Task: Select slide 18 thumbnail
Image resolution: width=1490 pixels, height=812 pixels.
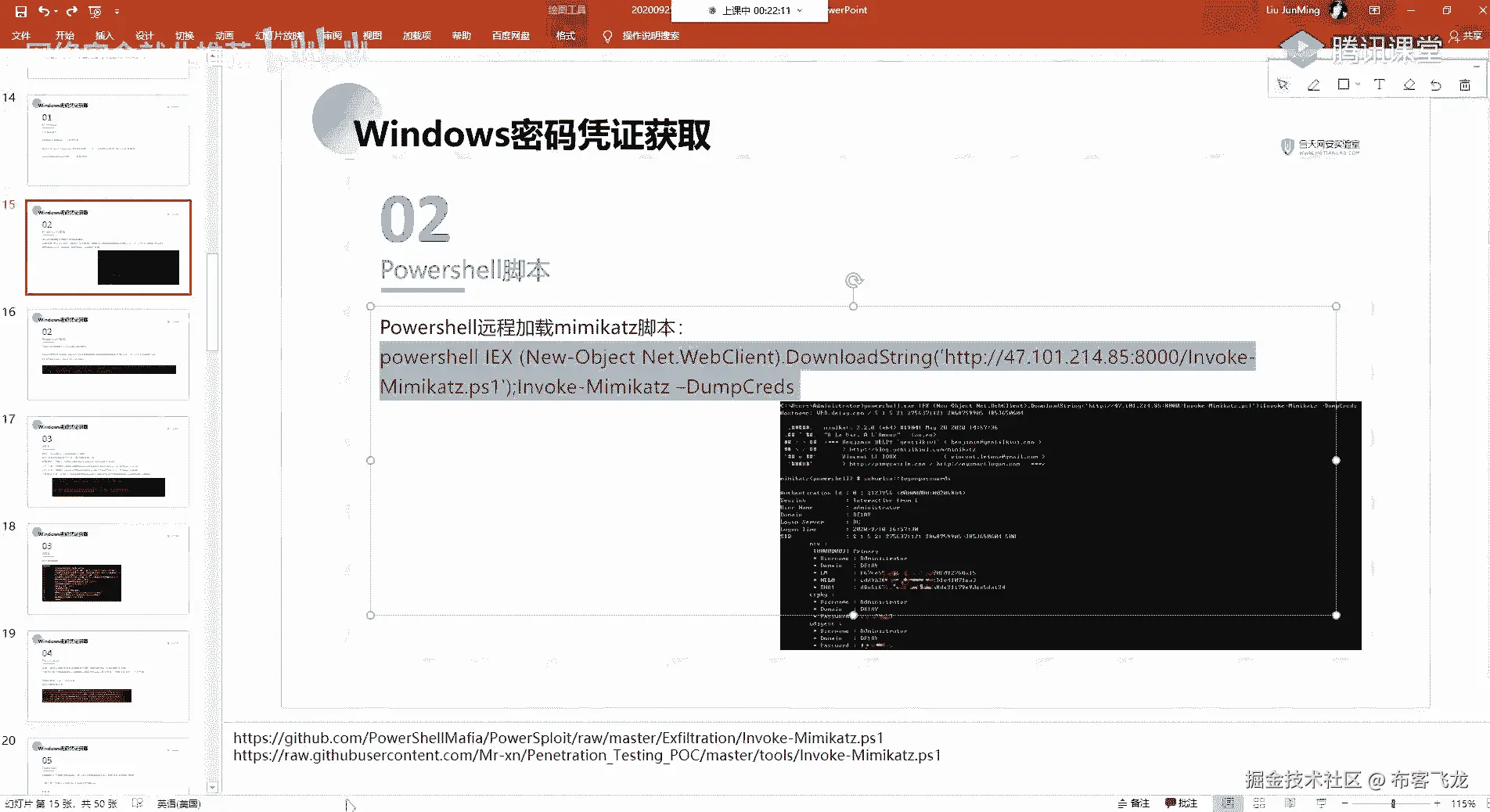Action: pyautogui.click(x=108, y=569)
